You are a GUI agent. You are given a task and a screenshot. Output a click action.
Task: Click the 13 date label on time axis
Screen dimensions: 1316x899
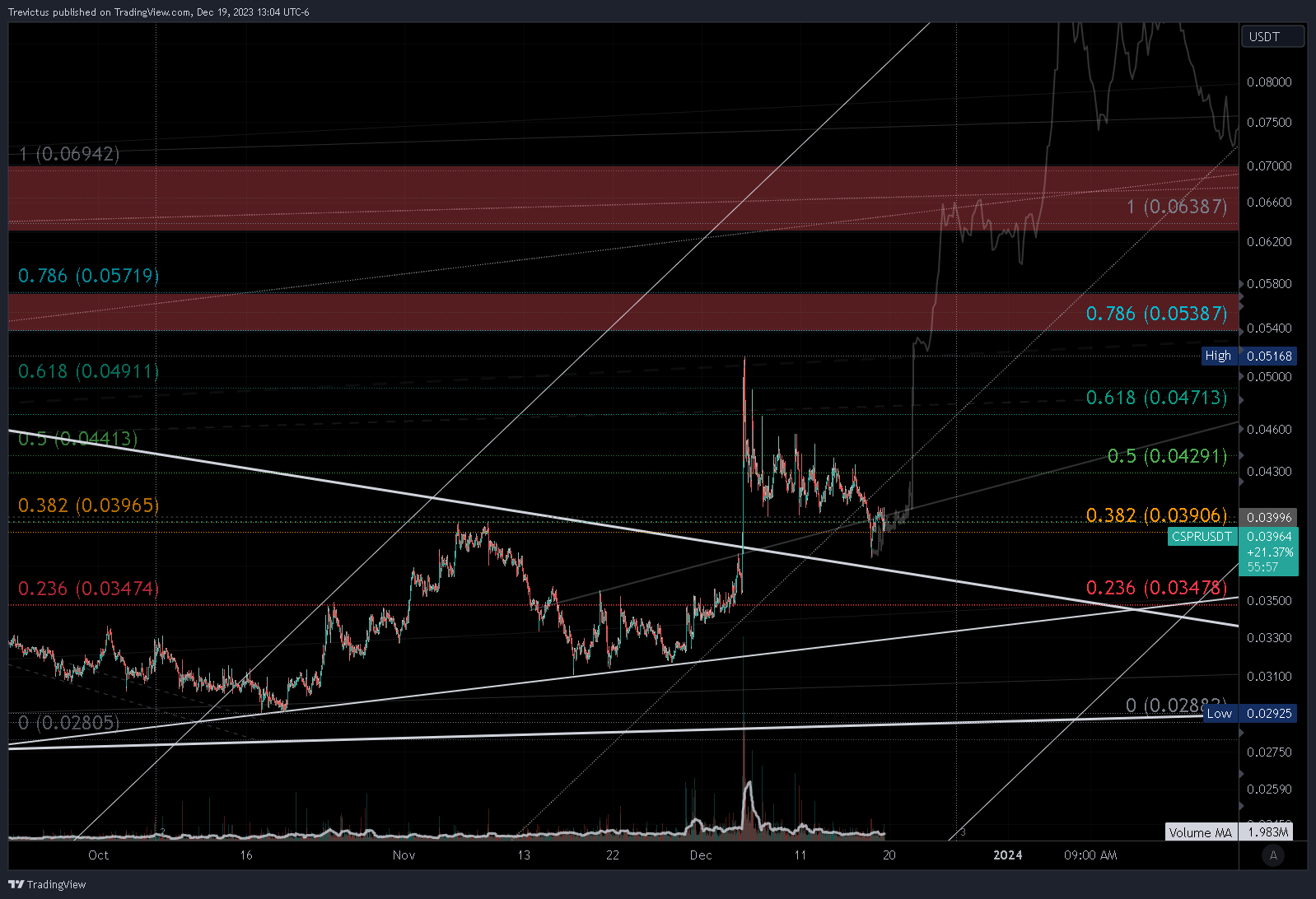tap(524, 855)
